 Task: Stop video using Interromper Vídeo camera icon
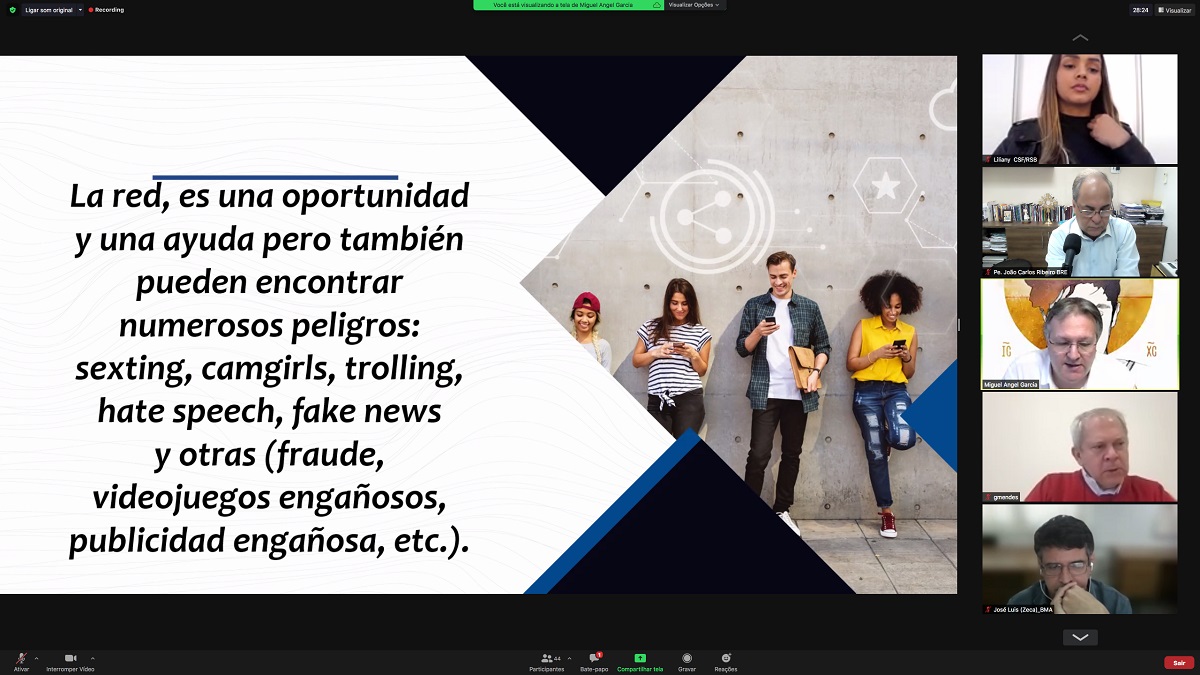[x=70, y=658]
